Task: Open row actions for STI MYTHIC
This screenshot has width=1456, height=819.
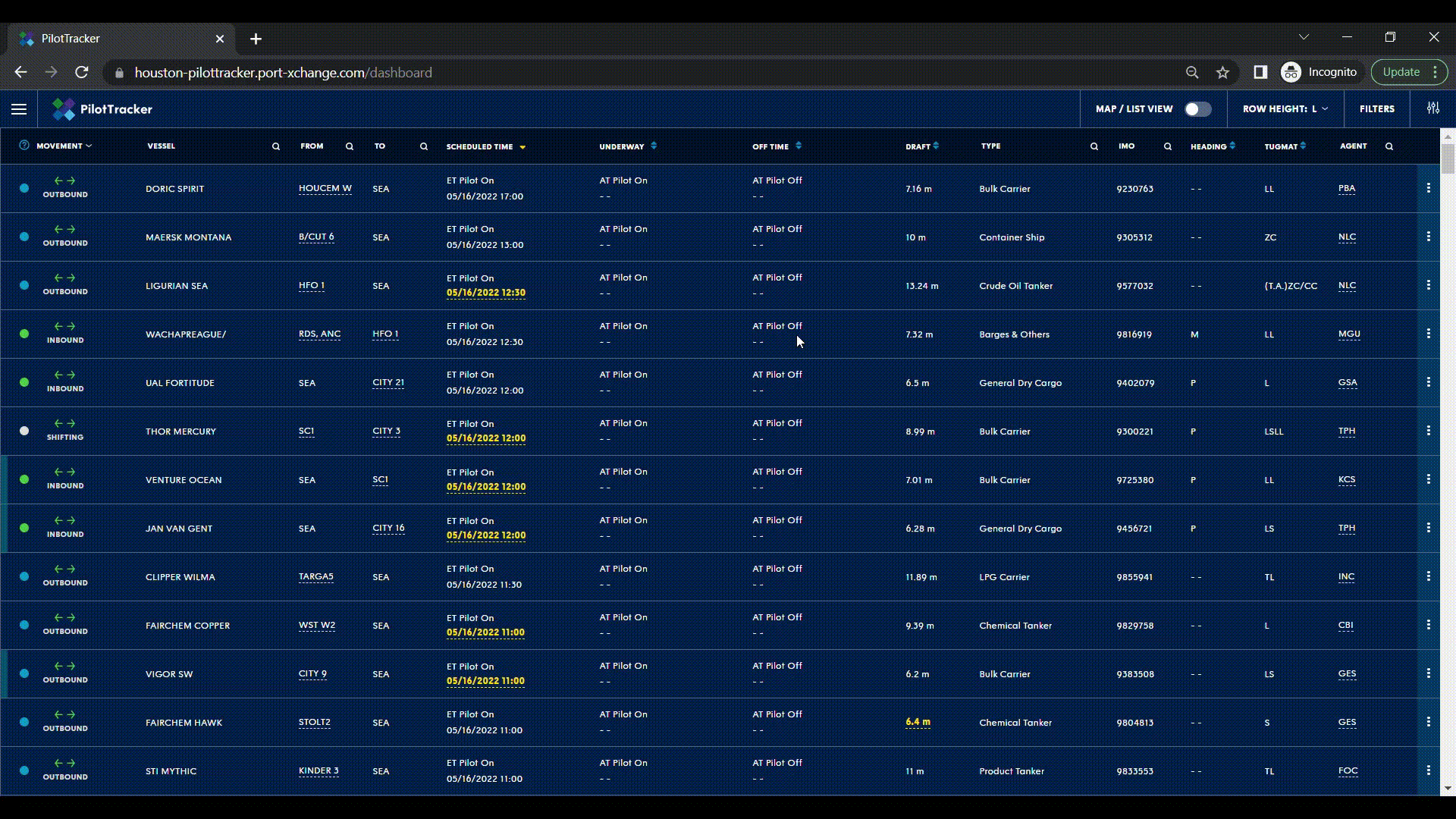Action: (x=1429, y=770)
